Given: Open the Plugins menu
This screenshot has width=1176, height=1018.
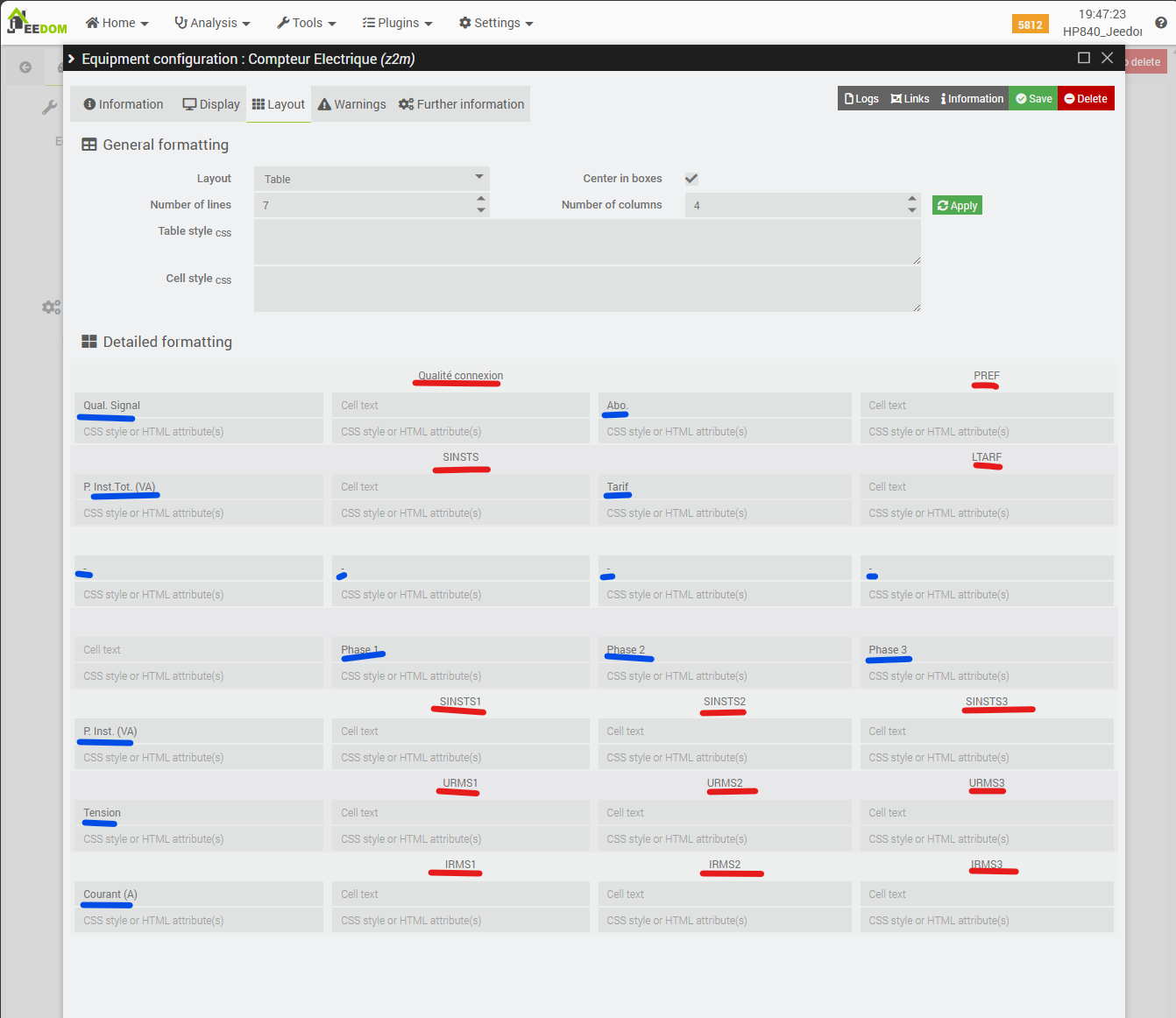Looking at the screenshot, I should (x=398, y=23).
